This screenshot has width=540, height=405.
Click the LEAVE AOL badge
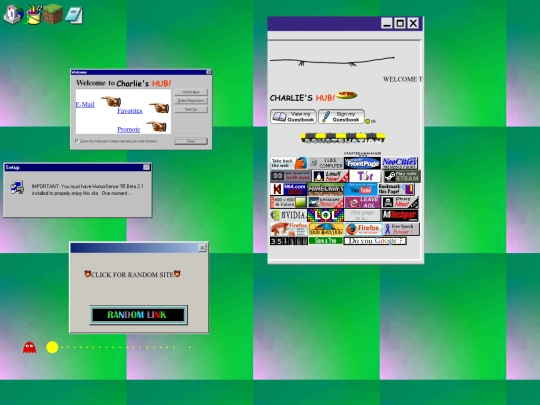click(x=363, y=202)
